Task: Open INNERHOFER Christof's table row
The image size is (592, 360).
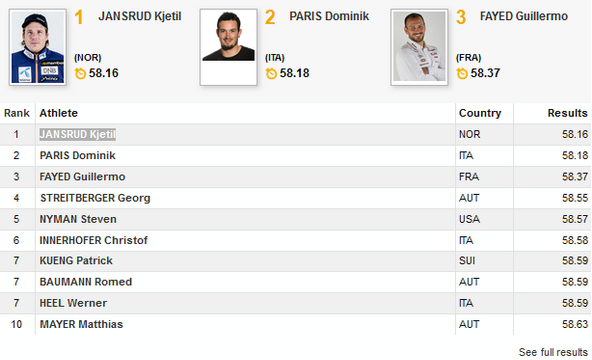Action: point(296,240)
